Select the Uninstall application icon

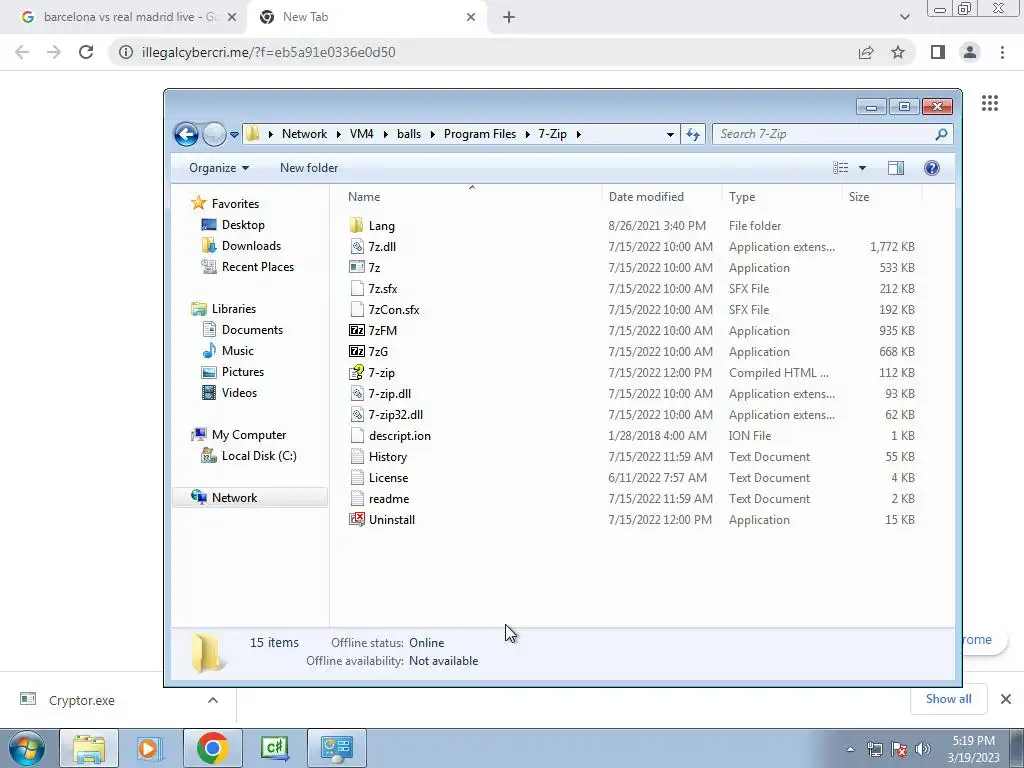(357, 519)
